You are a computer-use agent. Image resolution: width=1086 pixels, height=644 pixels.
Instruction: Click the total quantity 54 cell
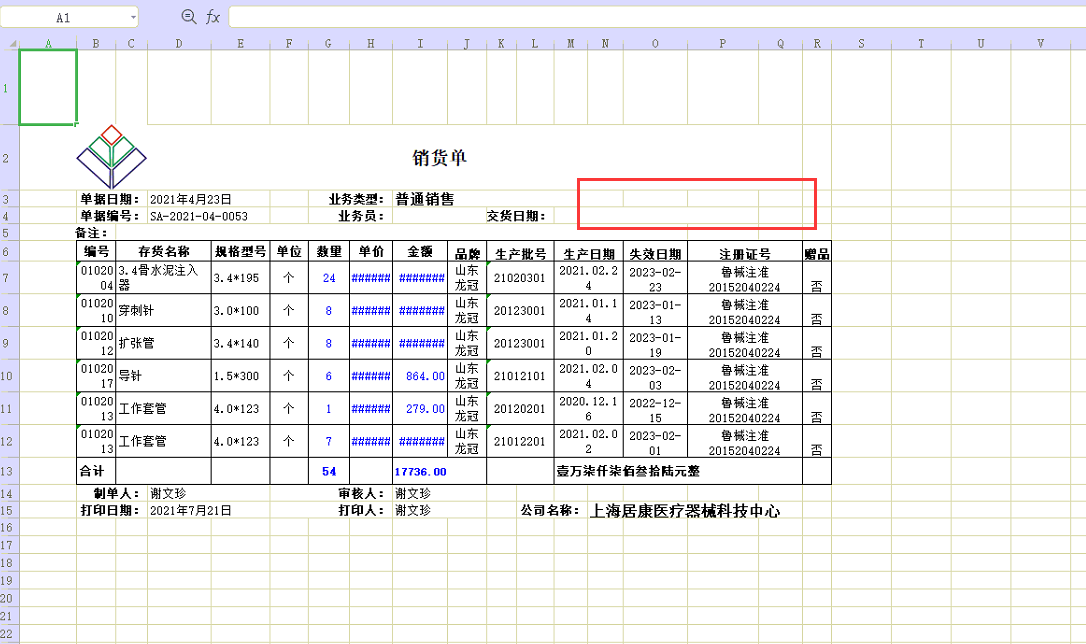[329, 471]
